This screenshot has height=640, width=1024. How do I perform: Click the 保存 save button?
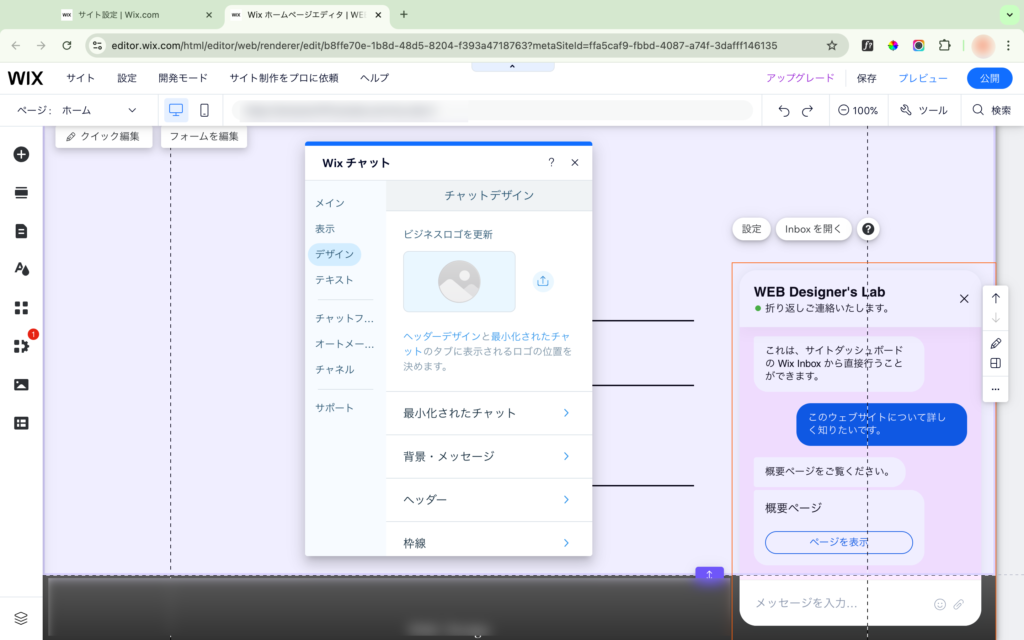(x=867, y=78)
